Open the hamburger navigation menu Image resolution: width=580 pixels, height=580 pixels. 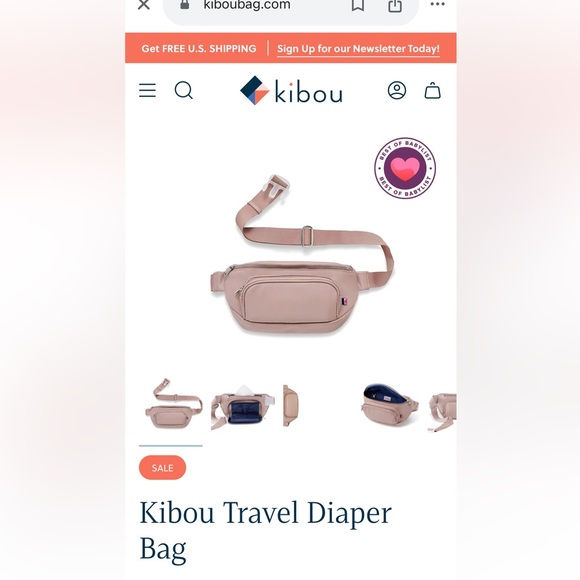tap(147, 90)
